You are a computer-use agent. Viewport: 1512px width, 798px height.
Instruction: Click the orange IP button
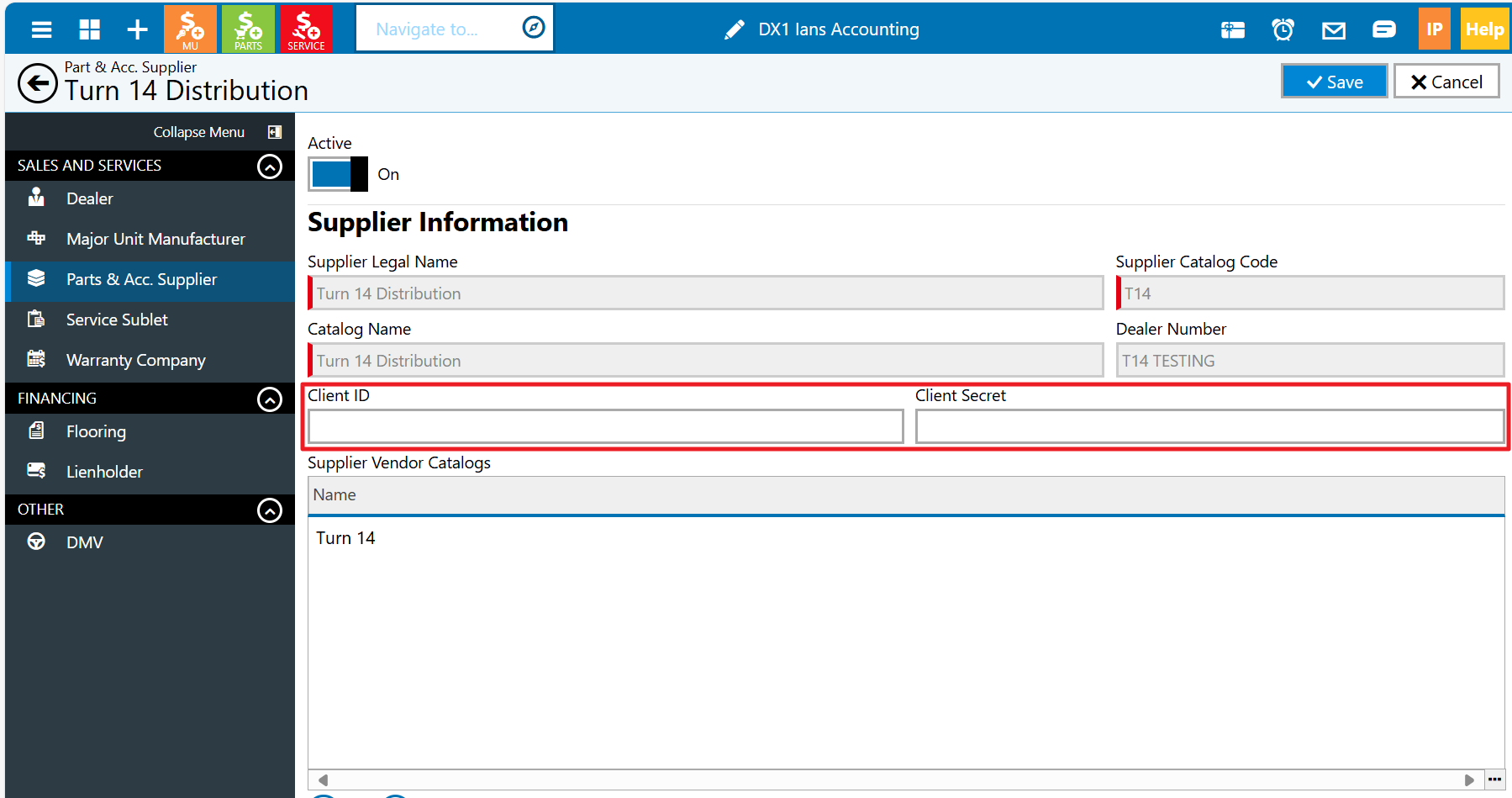point(1434,29)
